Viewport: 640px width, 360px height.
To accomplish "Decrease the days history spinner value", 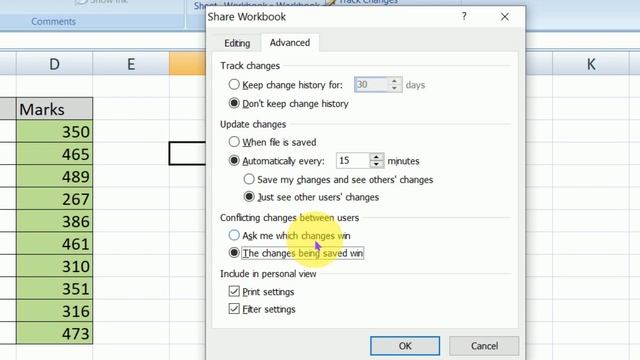I will (394, 88).
